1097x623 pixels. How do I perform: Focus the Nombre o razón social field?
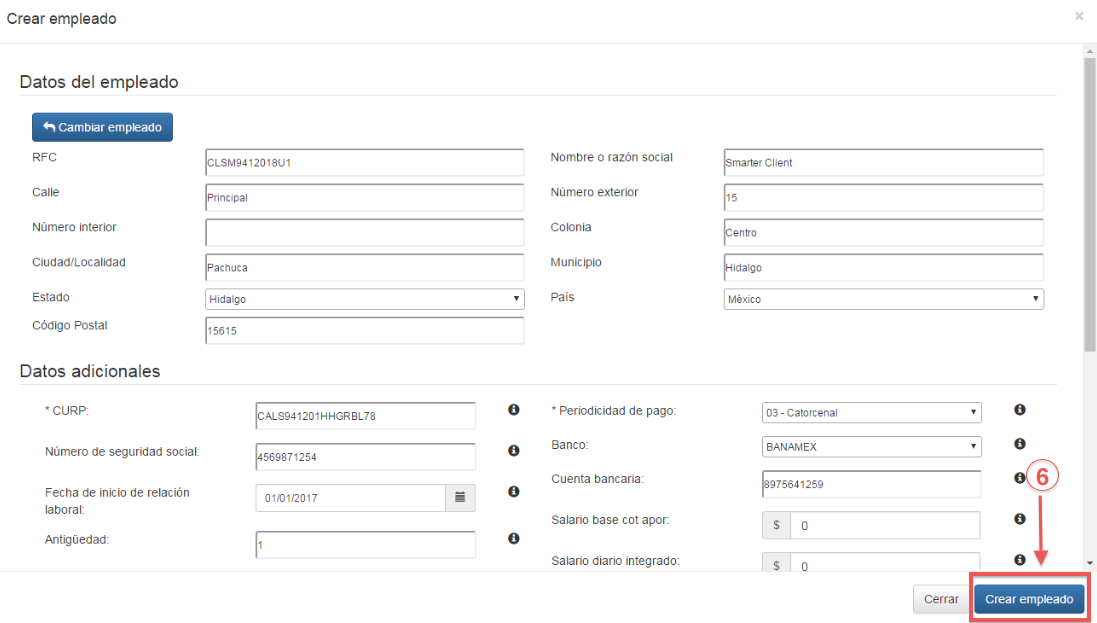[x=884, y=162]
